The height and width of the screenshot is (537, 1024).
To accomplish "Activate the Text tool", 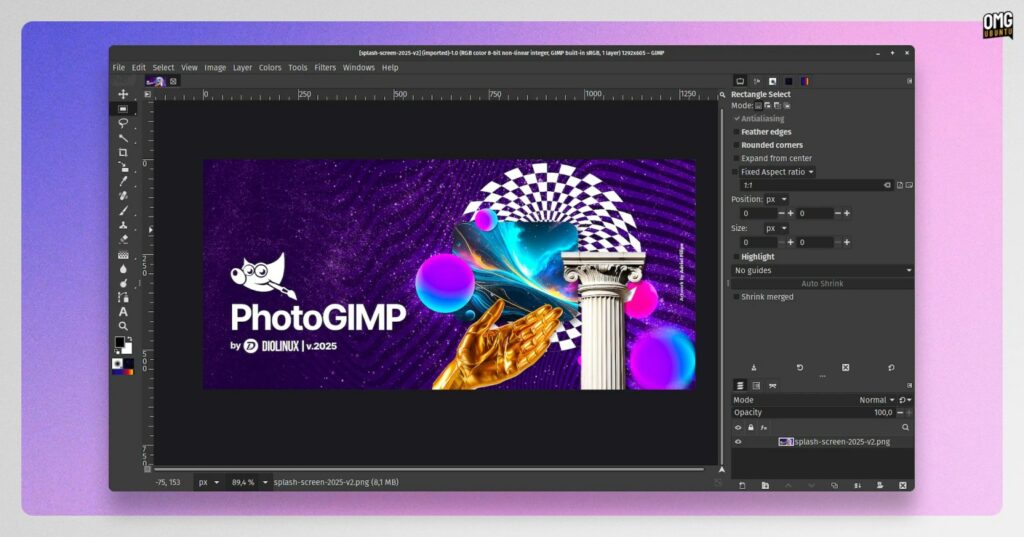I will tap(123, 312).
